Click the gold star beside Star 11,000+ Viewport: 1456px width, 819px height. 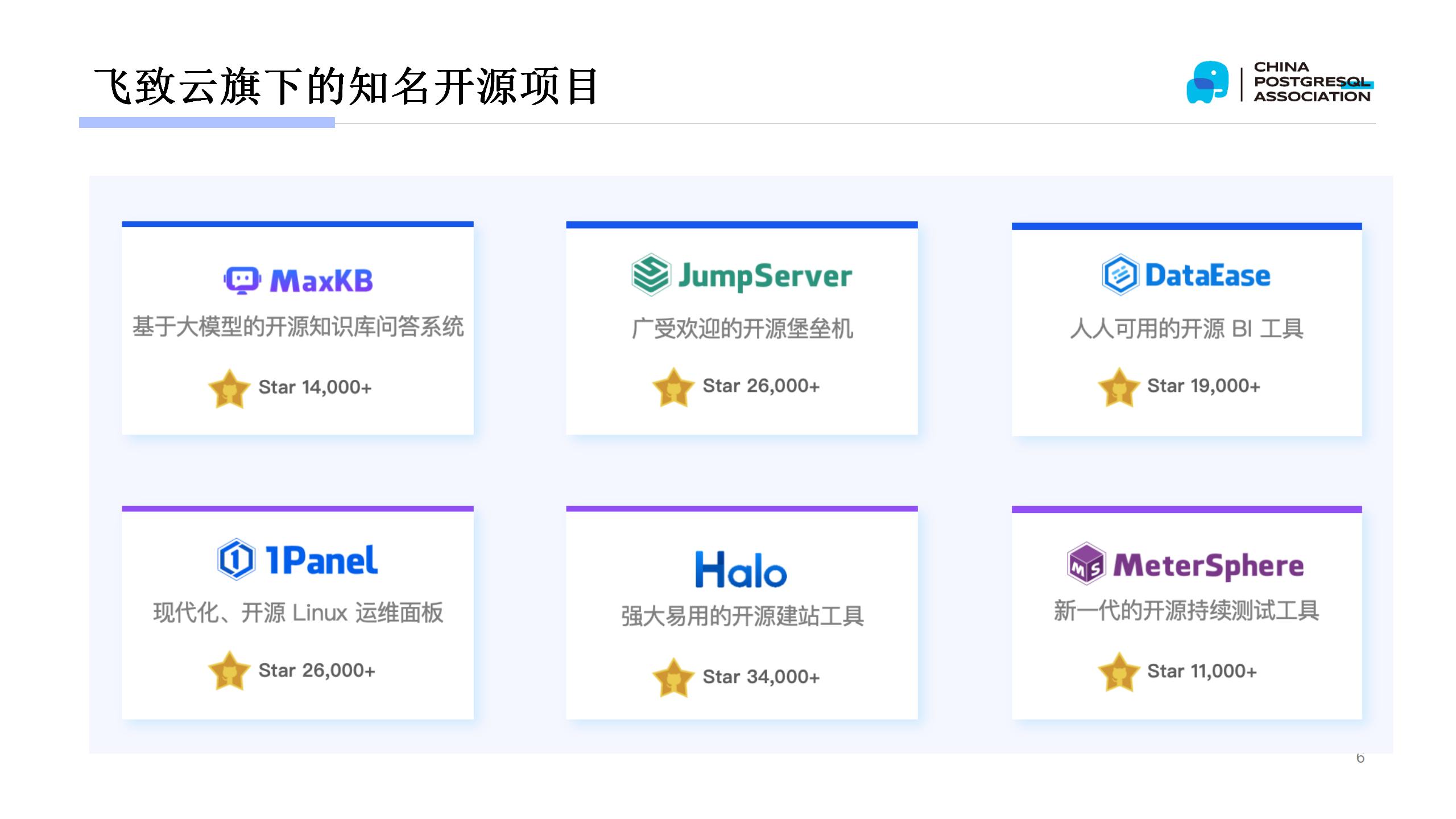(x=1118, y=672)
